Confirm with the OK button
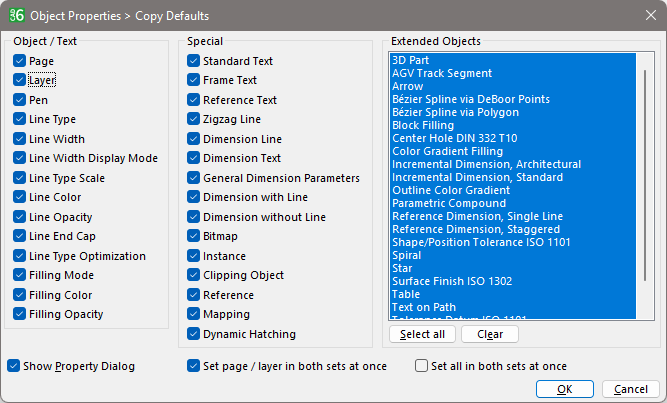 [x=565, y=389]
